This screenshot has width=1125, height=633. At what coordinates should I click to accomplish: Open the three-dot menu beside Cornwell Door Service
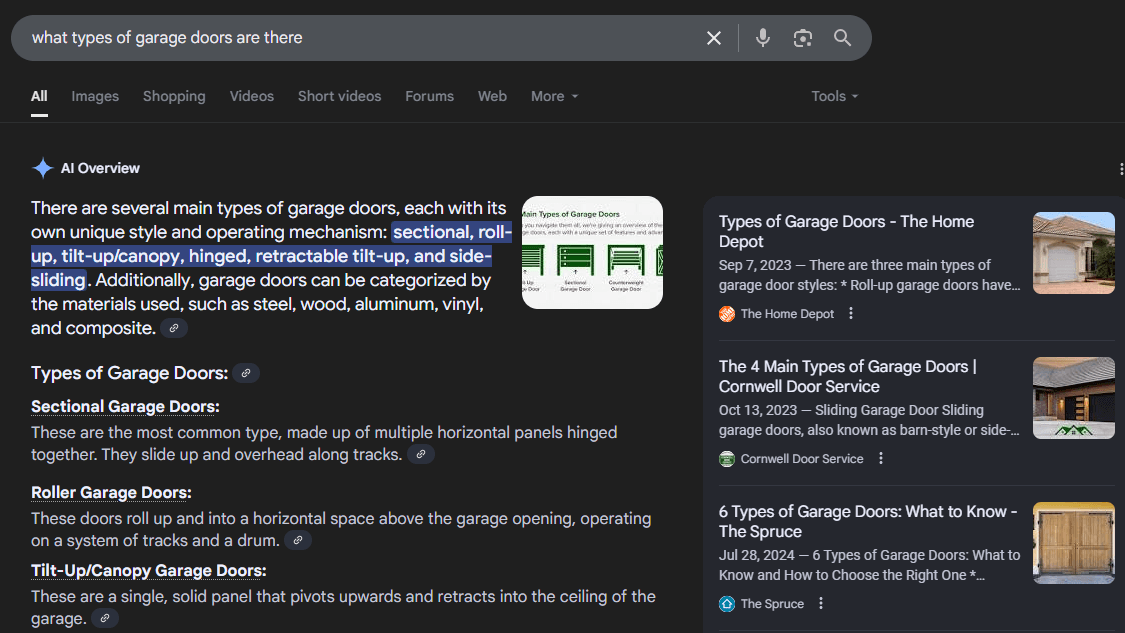point(881,459)
